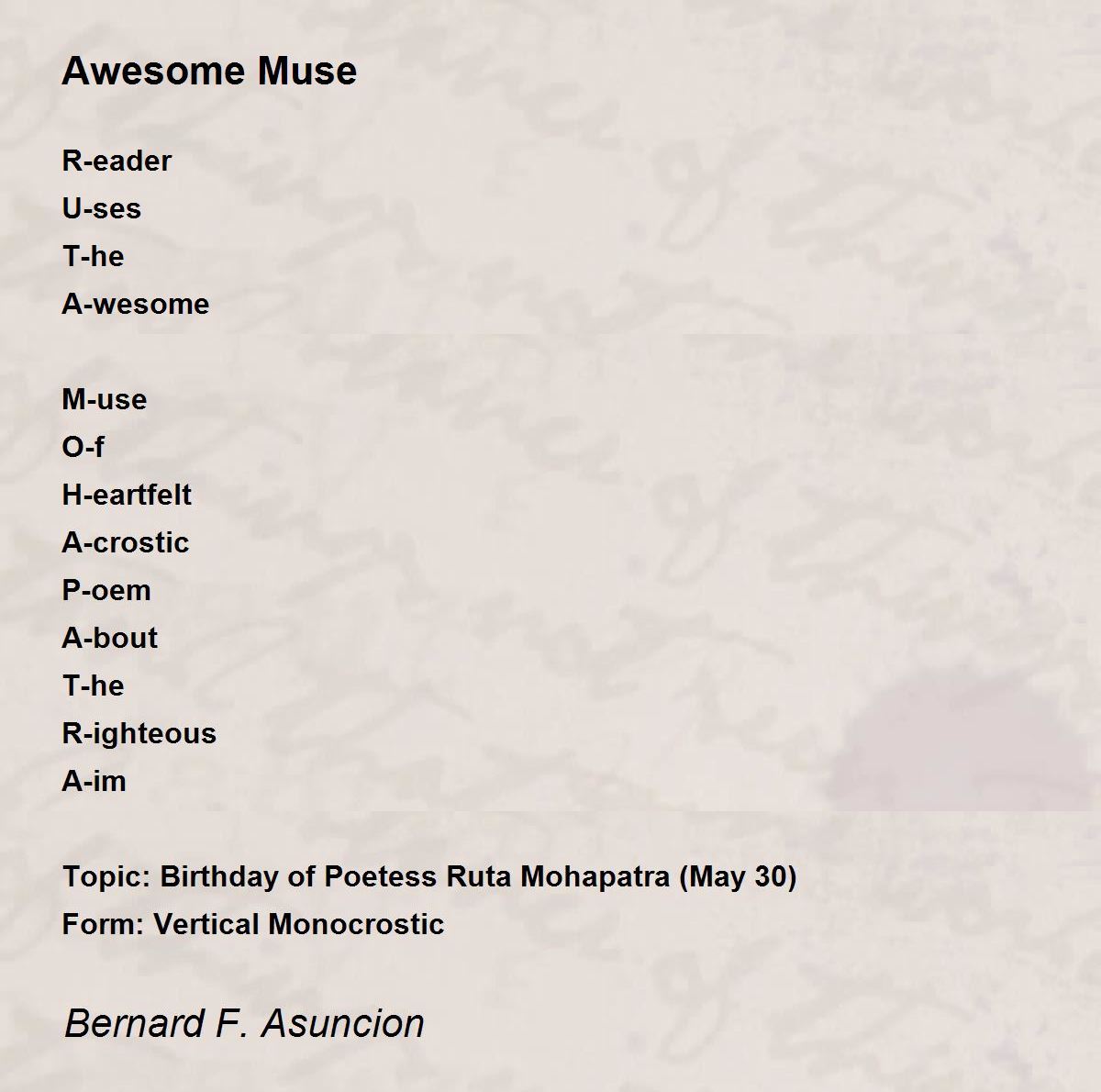Viewport: 1101px width, 1092px height.
Task: Click the M-use line
Action: (105, 399)
